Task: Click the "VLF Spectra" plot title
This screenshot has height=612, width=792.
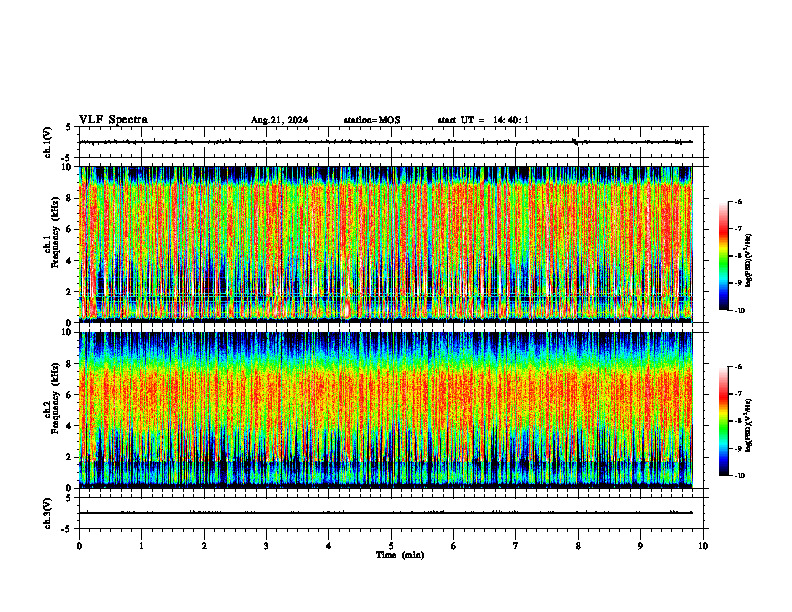Action: (x=113, y=120)
